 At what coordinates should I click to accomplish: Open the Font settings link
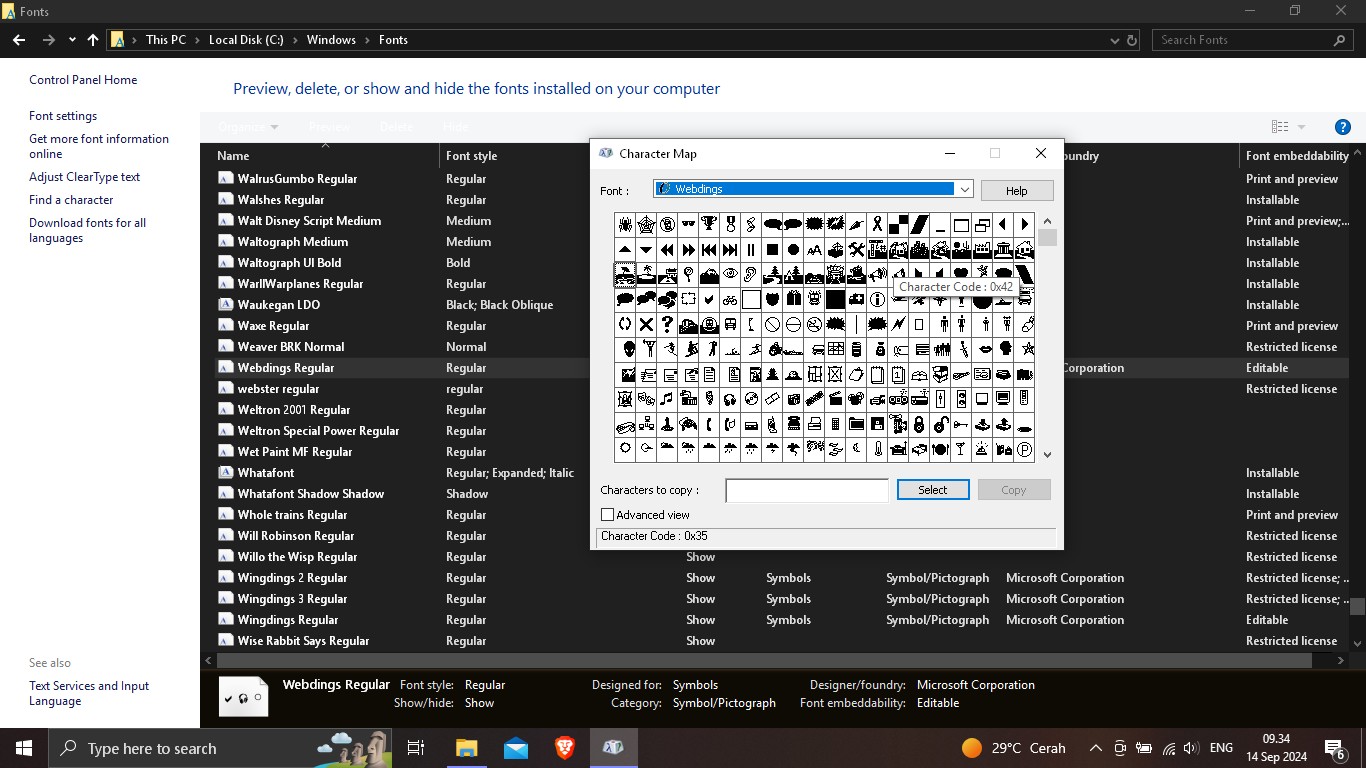tap(63, 116)
